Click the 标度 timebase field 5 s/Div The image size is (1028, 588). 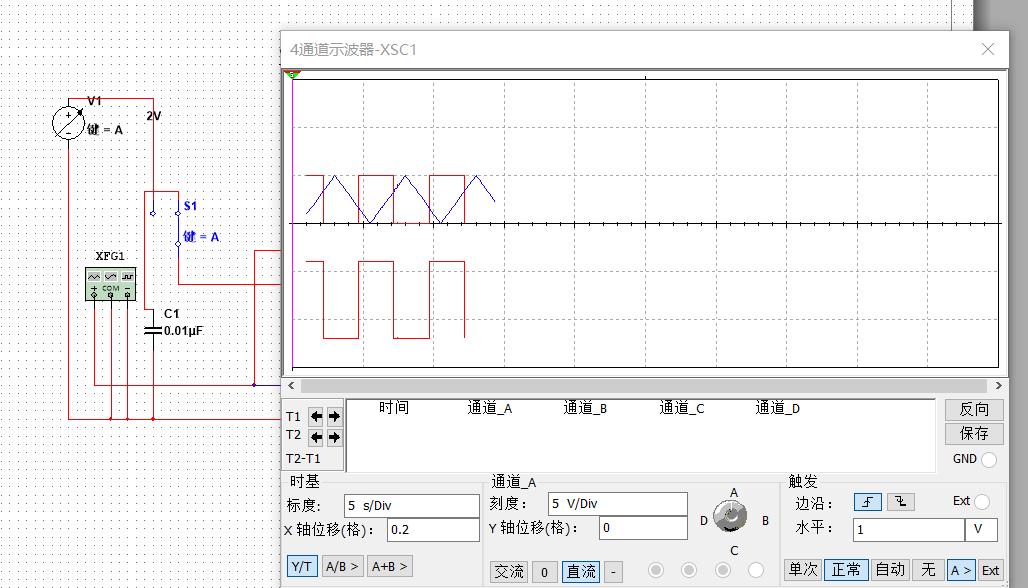(x=412, y=506)
